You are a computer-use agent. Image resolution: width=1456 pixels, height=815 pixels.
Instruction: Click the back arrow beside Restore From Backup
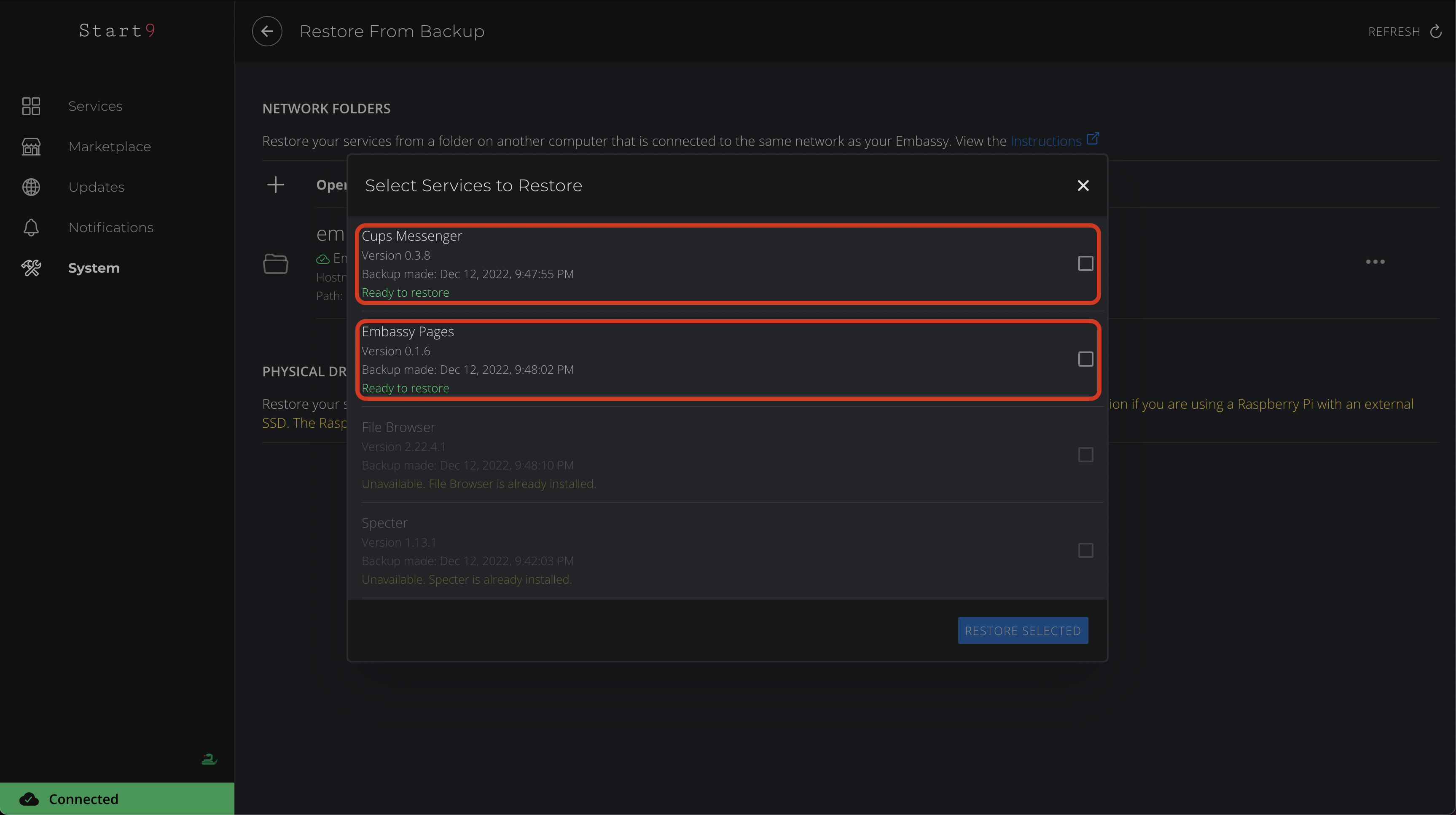click(267, 31)
